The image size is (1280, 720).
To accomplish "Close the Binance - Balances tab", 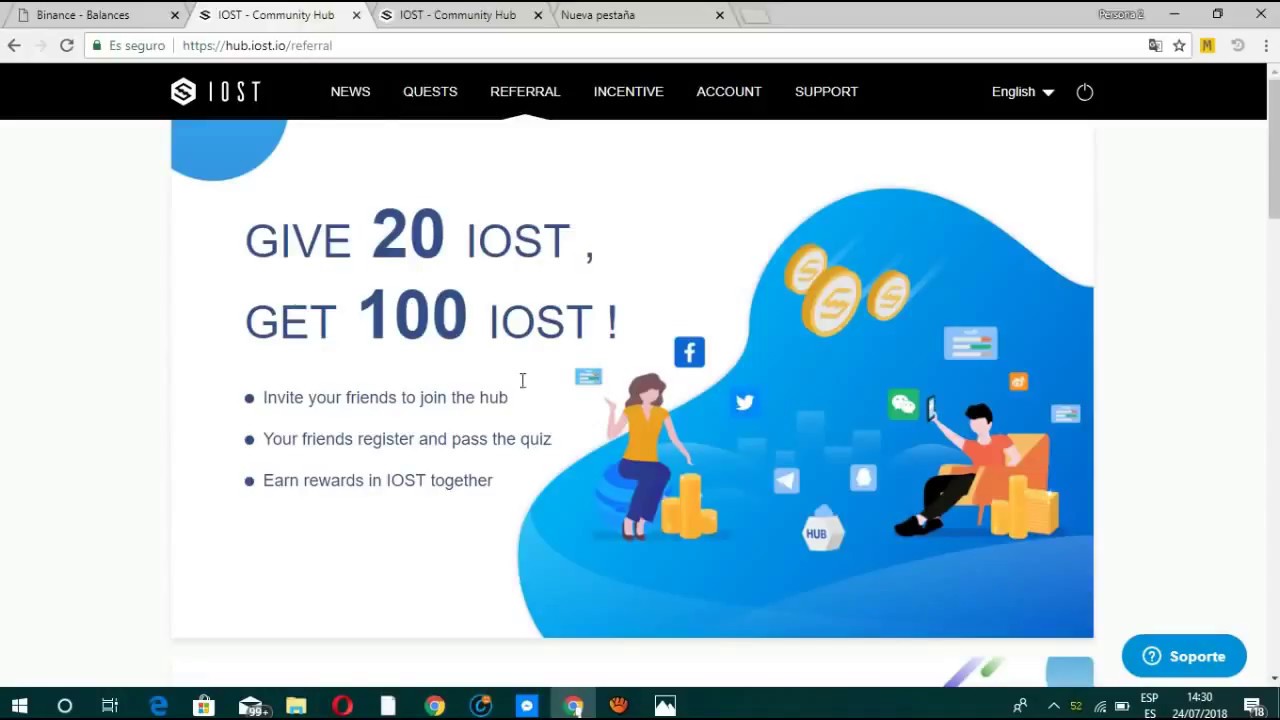I will coord(175,15).
